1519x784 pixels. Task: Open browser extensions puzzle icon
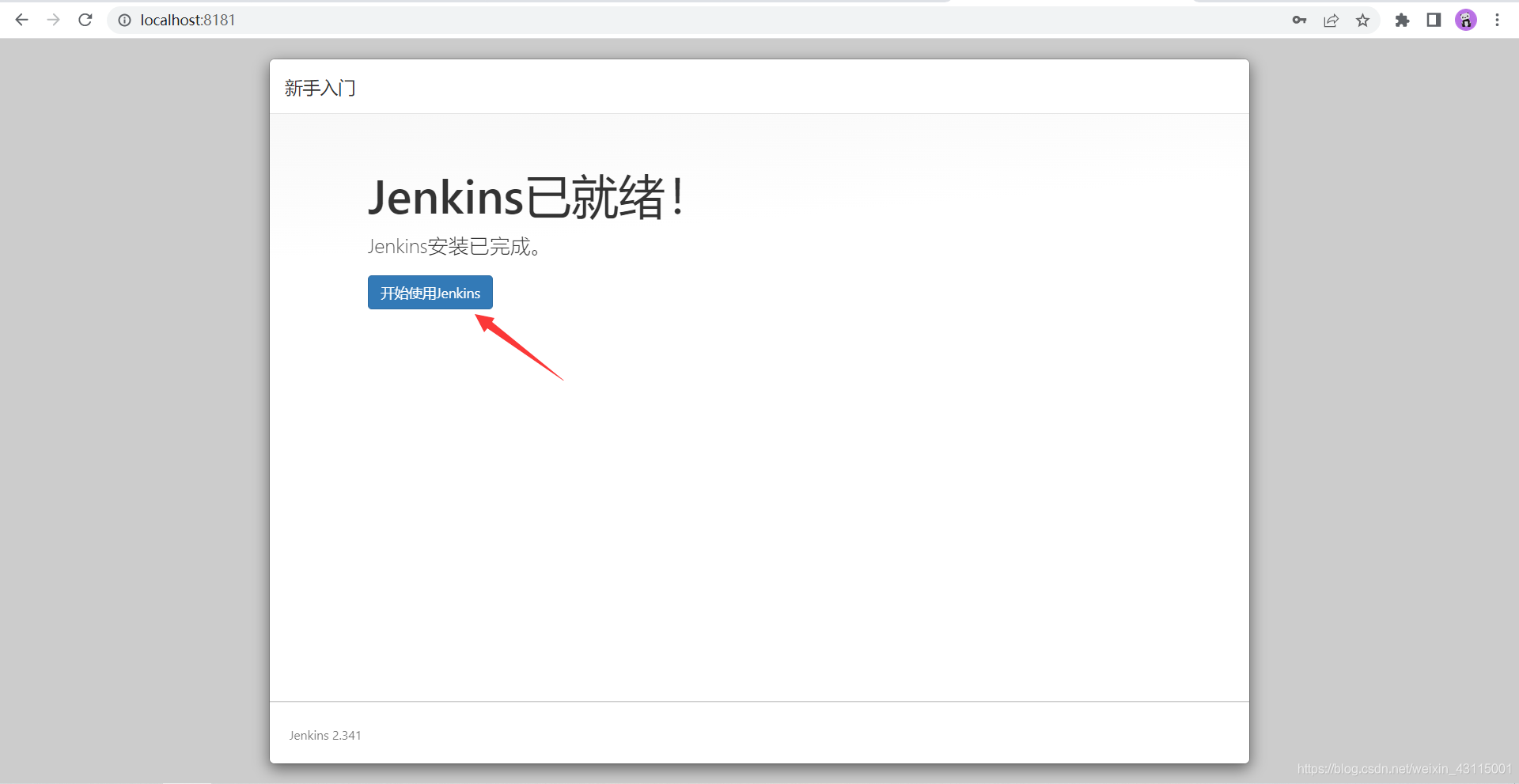point(1402,20)
